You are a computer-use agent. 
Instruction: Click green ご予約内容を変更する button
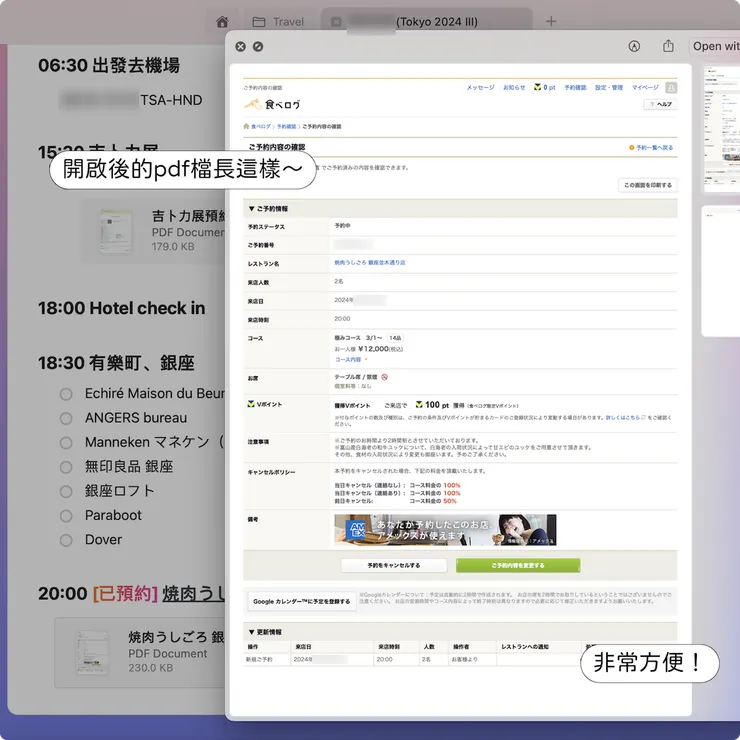(518, 565)
